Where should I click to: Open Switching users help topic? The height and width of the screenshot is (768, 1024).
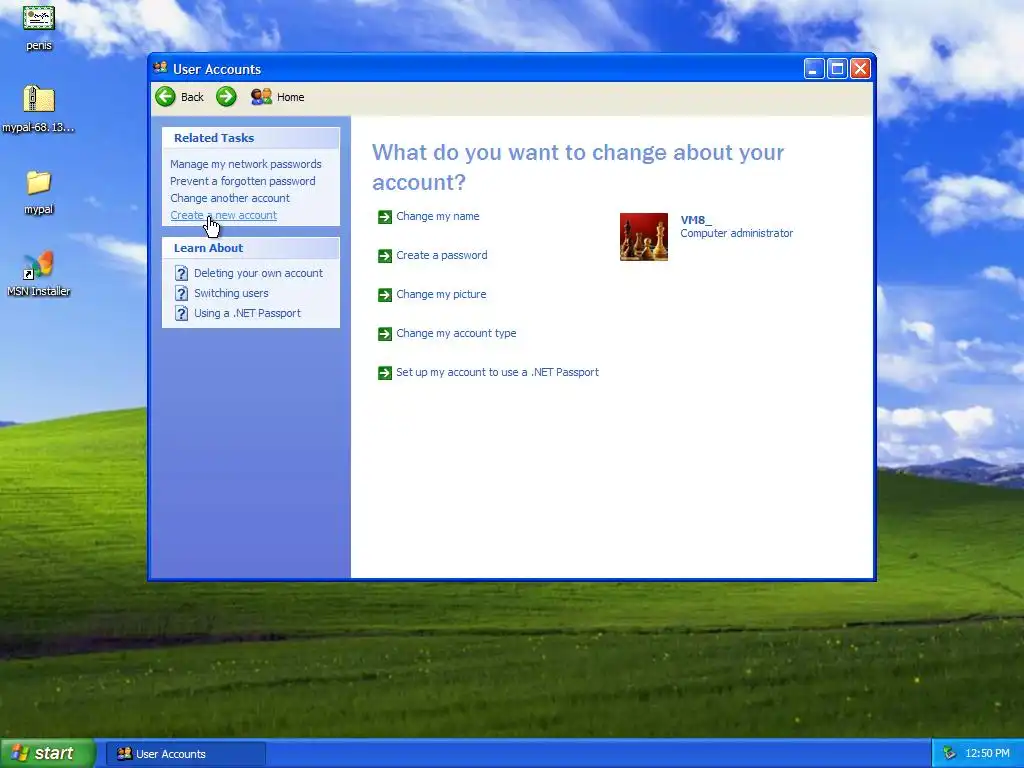(231, 293)
